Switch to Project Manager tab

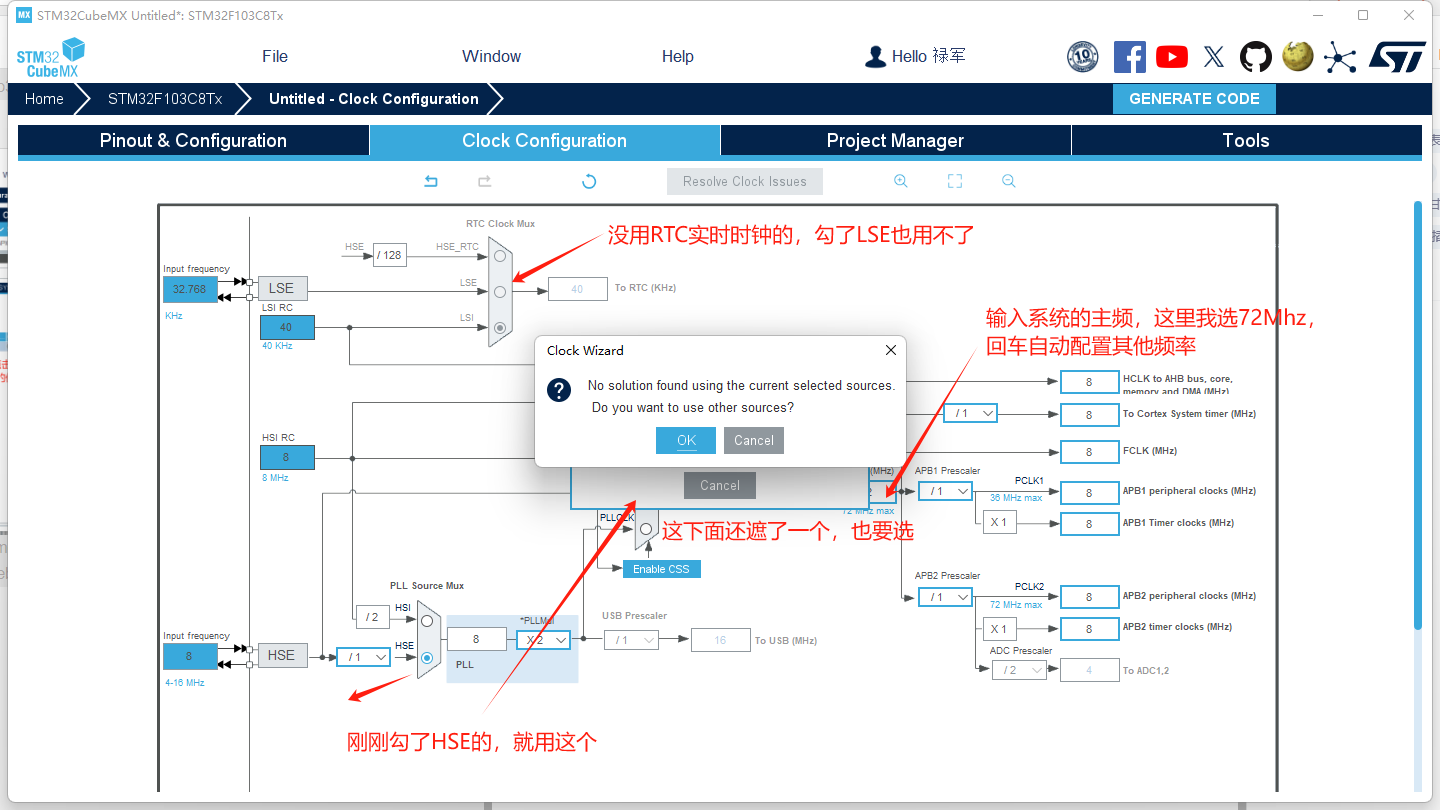click(x=895, y=140)
